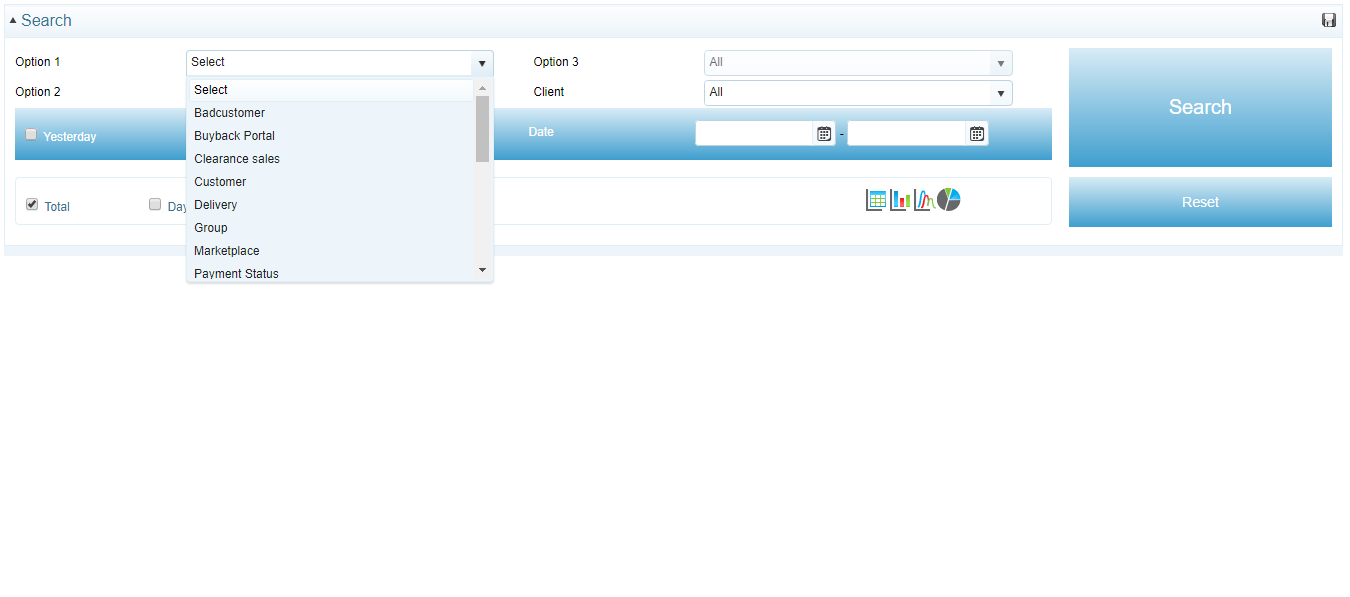Show results as table view icon
1350x597 pixels.
pos(876,200)
